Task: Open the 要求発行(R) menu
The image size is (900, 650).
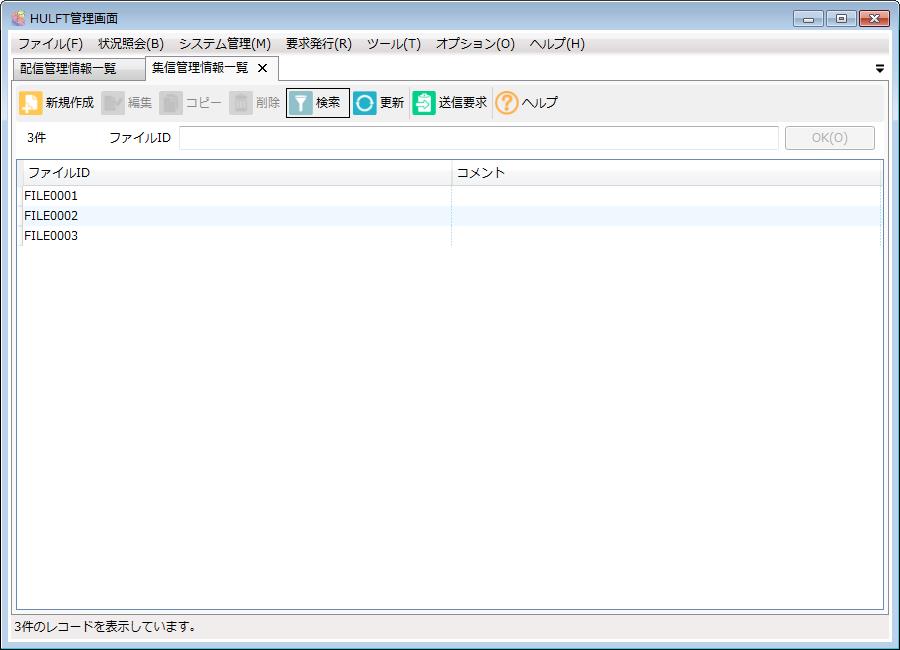Action: (319, 44)
